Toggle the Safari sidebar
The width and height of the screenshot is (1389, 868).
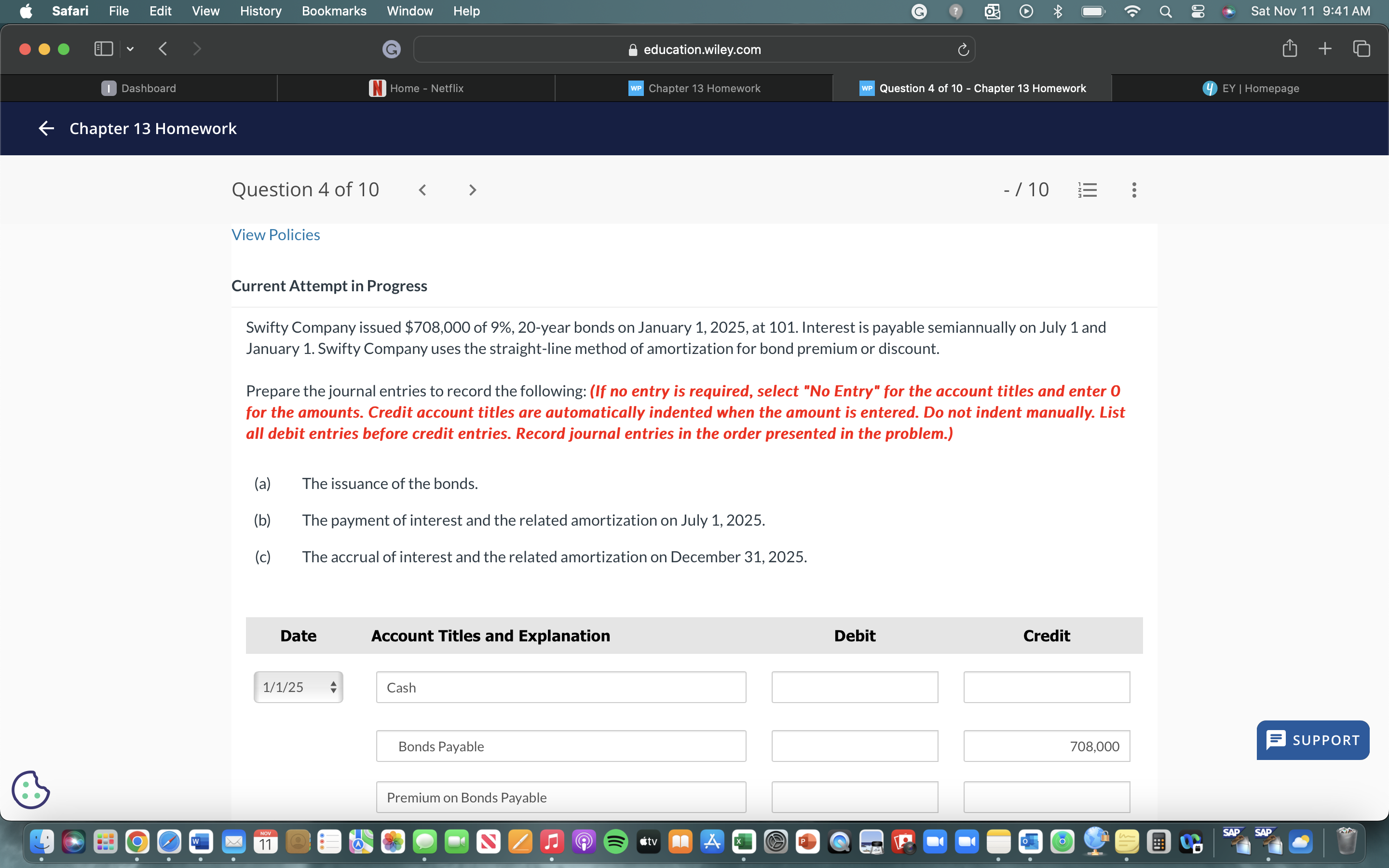(103, 49)
